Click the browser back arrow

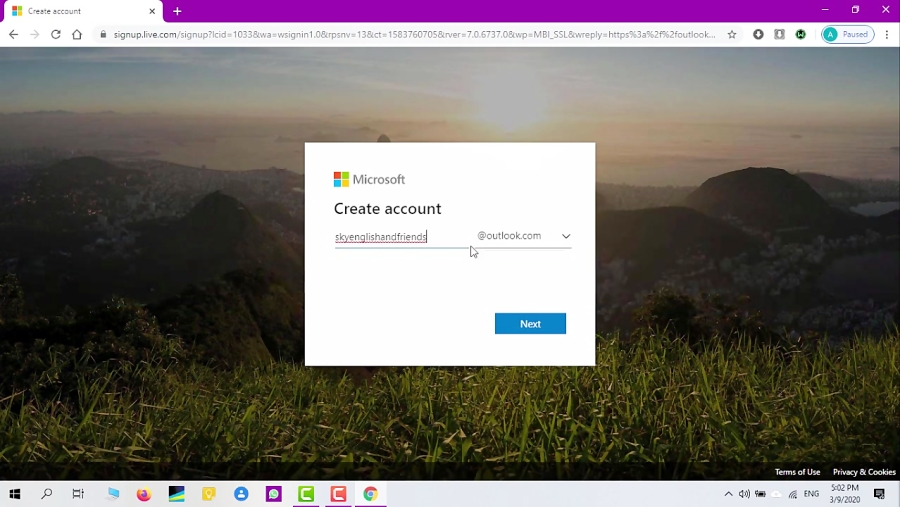click(13, 34)
